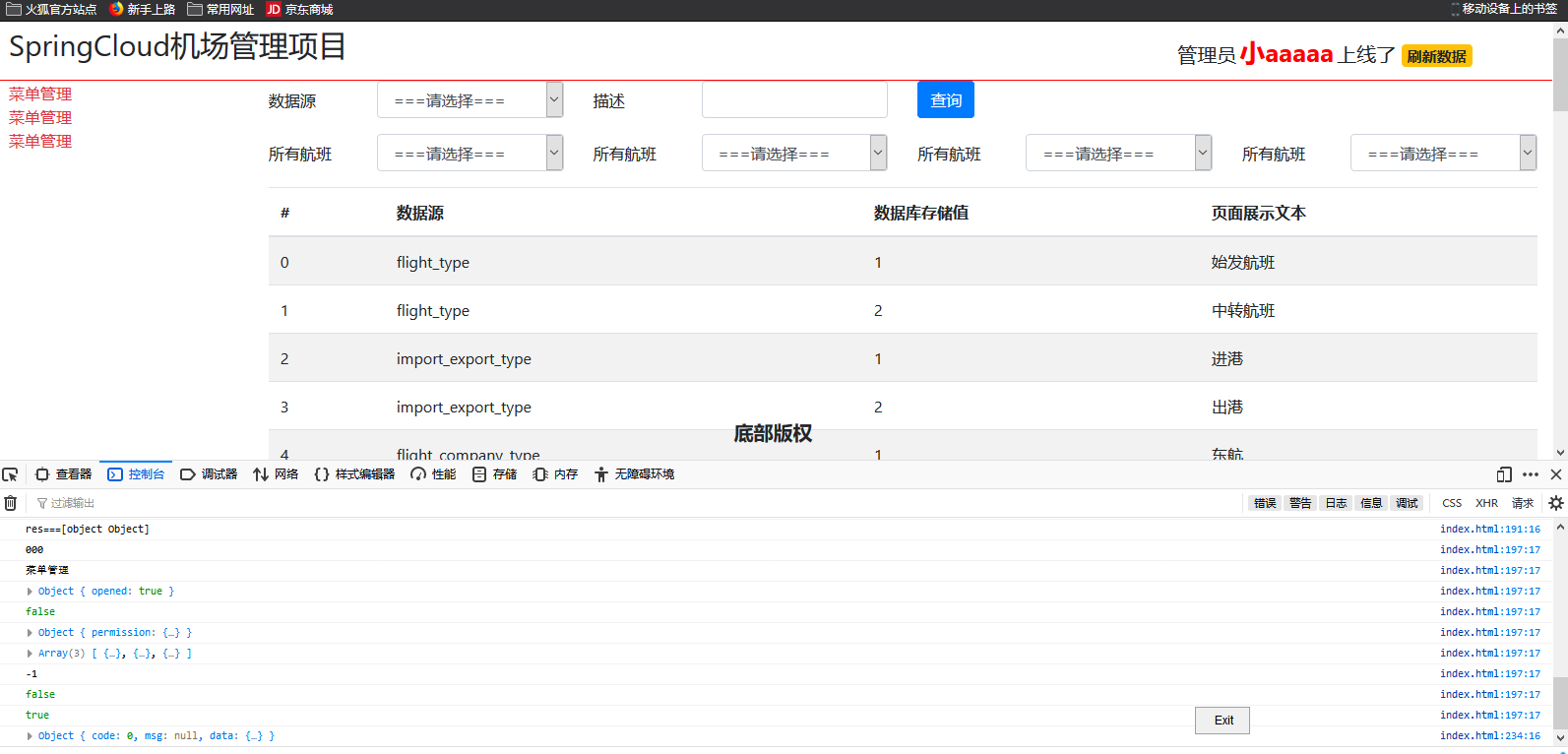
Task: Open third 所有航班 dropdown
Action: pos(1118,153)
